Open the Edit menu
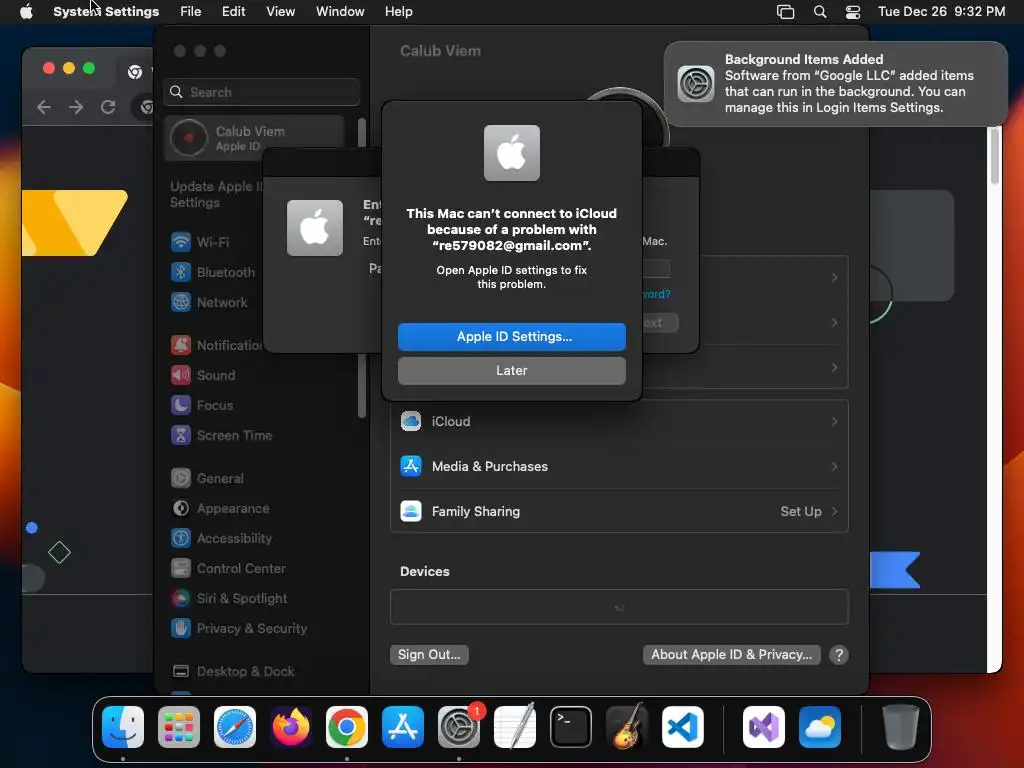1024x768 pixels. [234, 12]
